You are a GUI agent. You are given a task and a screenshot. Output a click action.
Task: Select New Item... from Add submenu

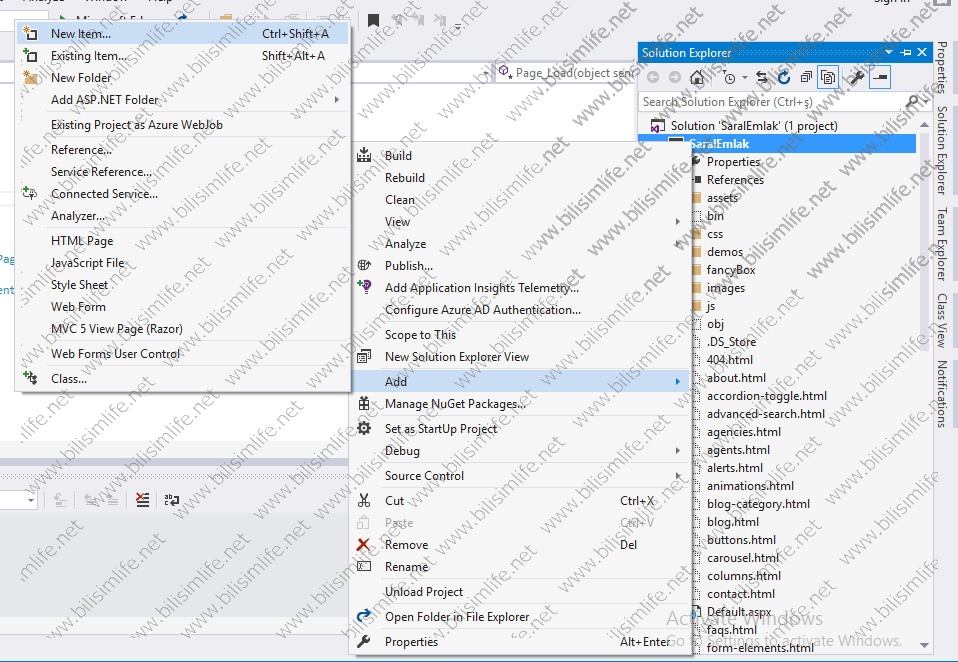183,34
